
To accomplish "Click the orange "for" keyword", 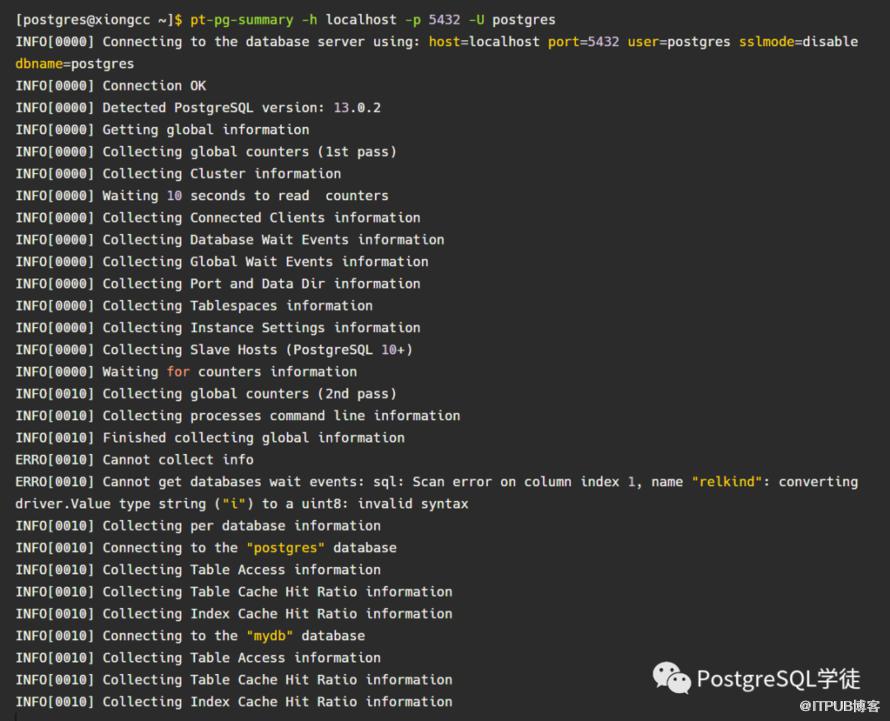I will click(178, 372).
